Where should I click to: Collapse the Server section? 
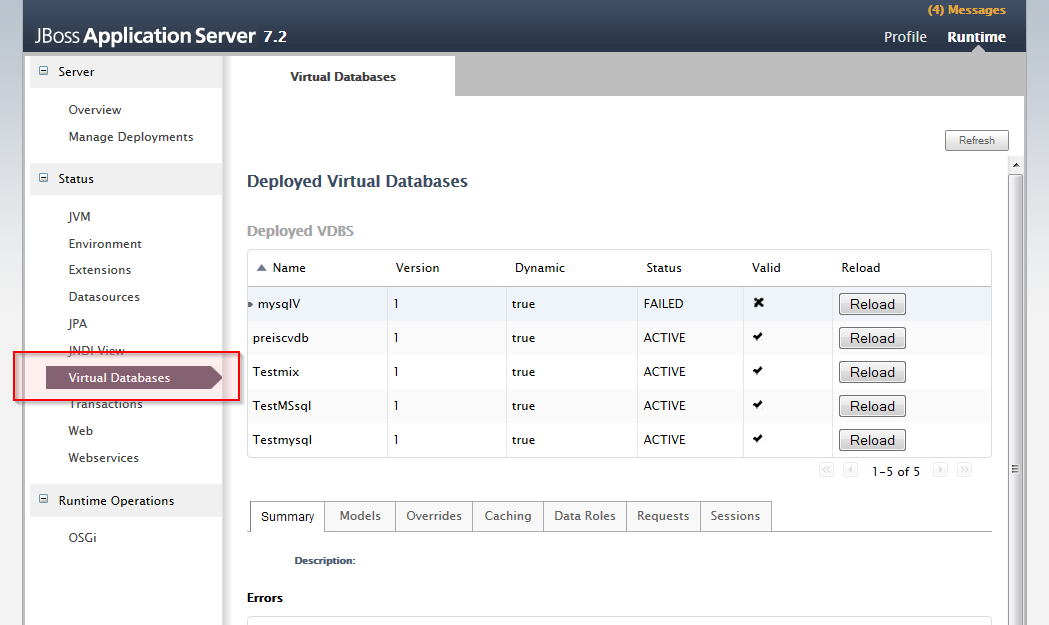tap(43, 71)
